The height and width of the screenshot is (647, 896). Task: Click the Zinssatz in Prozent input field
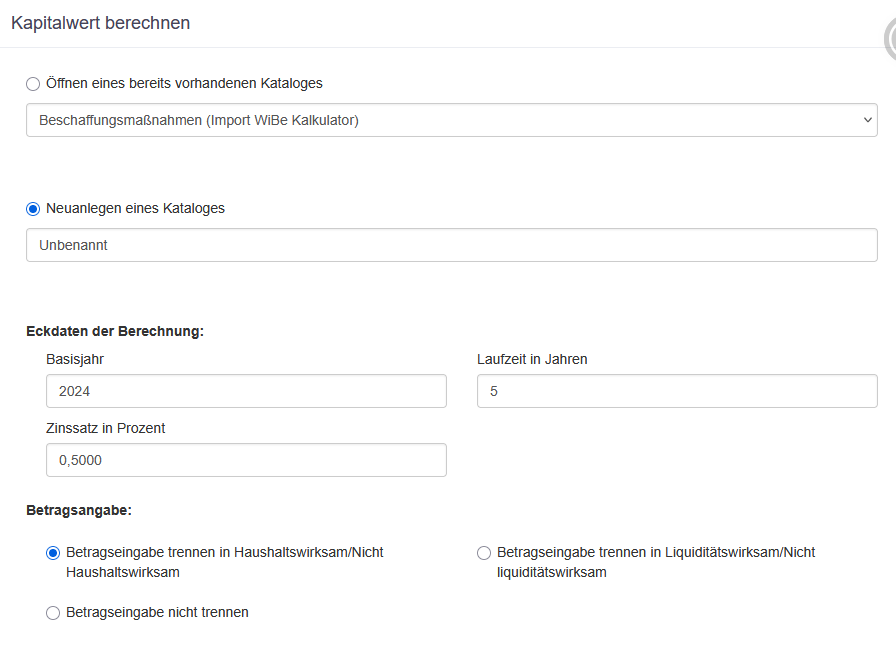click(246, 460)
